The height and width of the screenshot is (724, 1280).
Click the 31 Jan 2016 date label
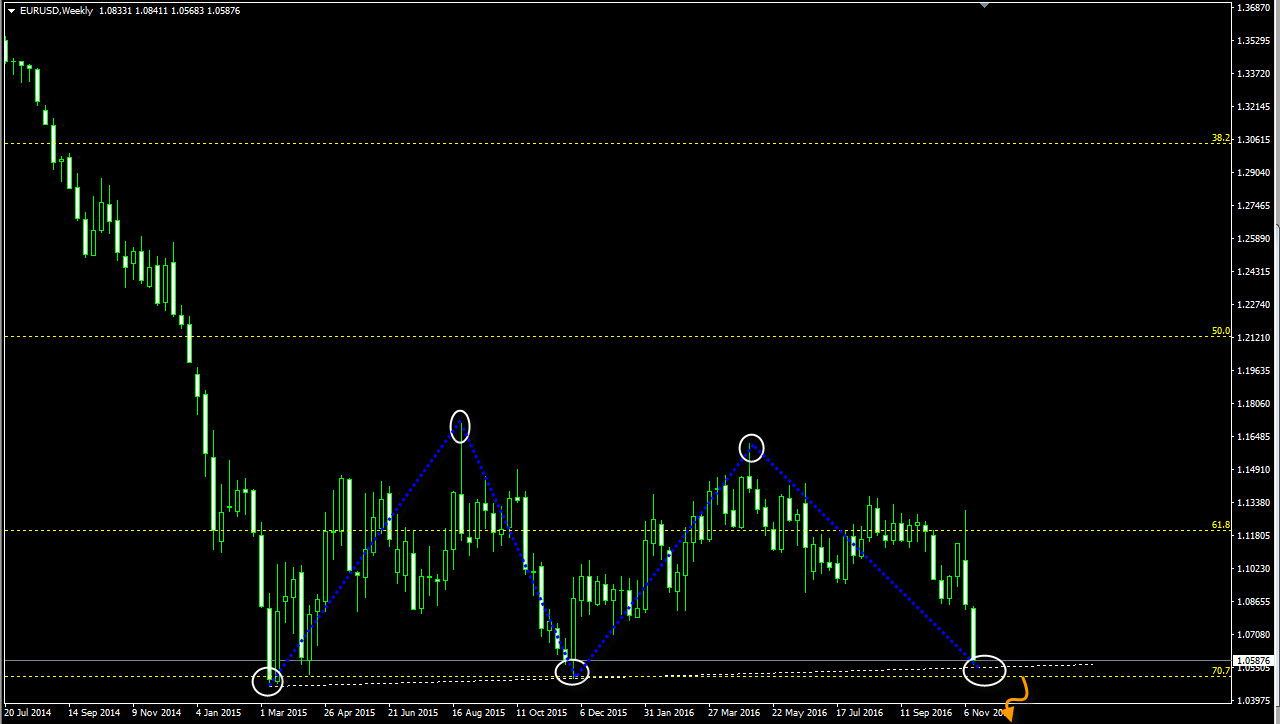tap(668, 714)
